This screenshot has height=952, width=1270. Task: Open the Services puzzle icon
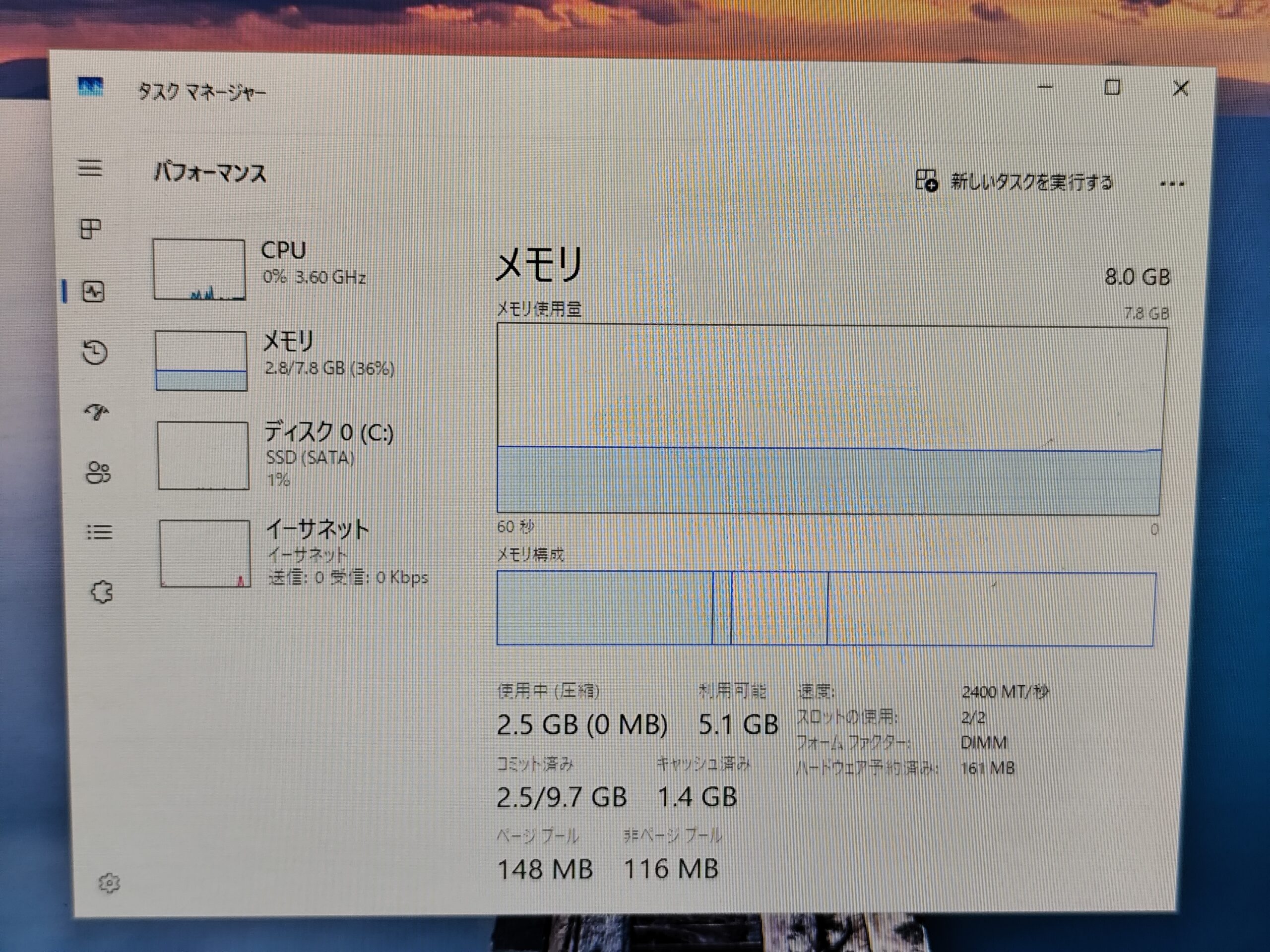(x=102, y=592)
